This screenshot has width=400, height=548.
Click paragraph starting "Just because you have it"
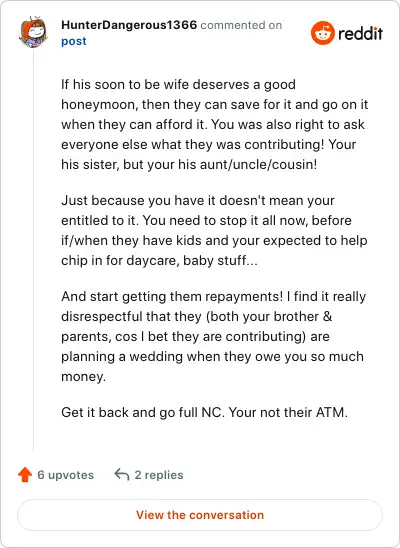click(x=214, y=231)
